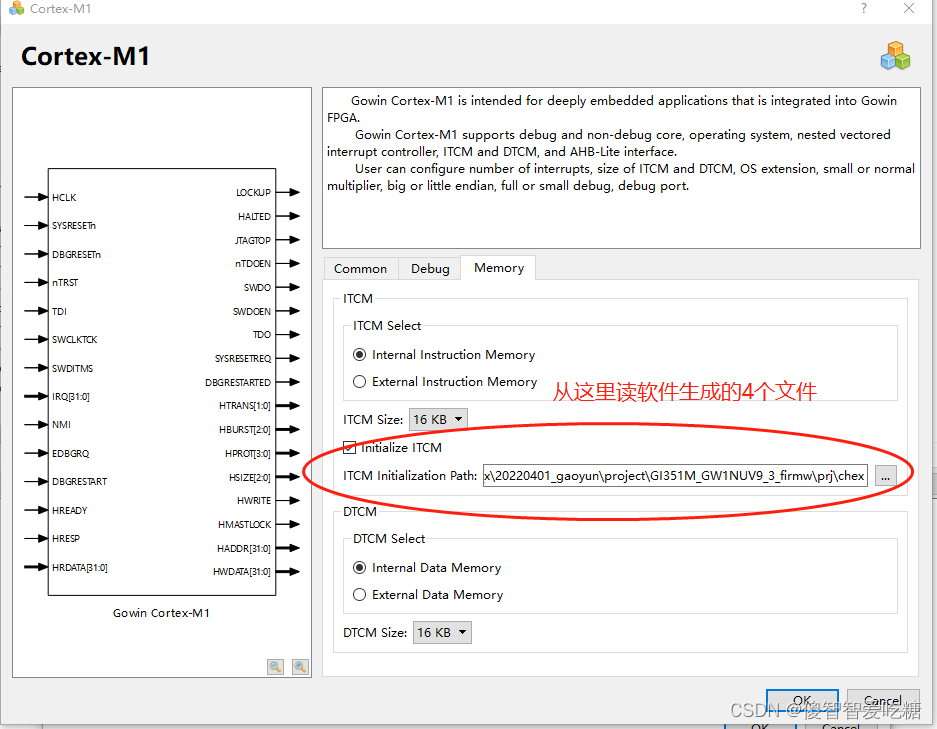Click the nTRST input port label
Screen dimensions: 937x729
point(65,282)
